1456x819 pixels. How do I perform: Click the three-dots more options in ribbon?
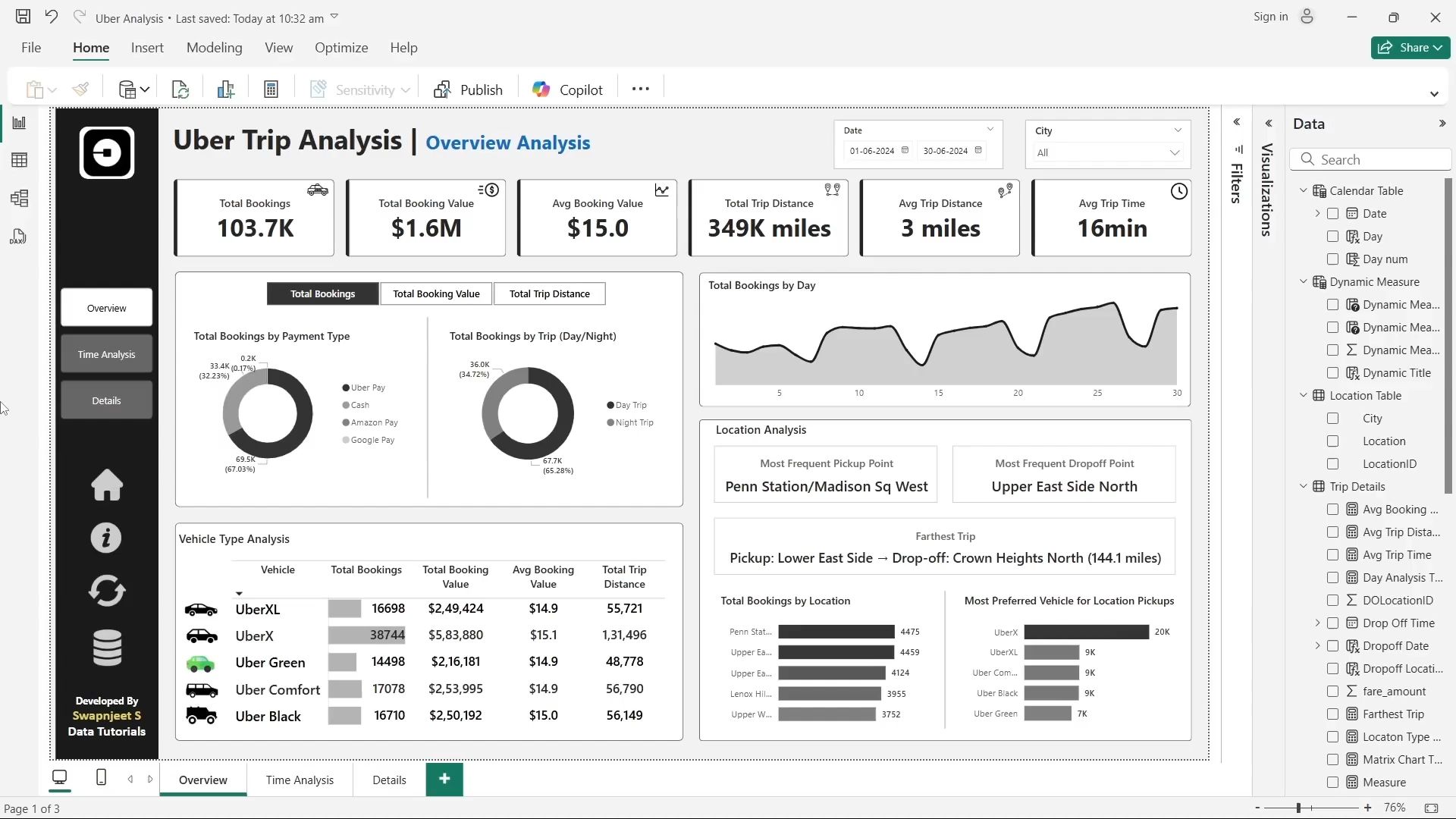[x=641, y=89]
